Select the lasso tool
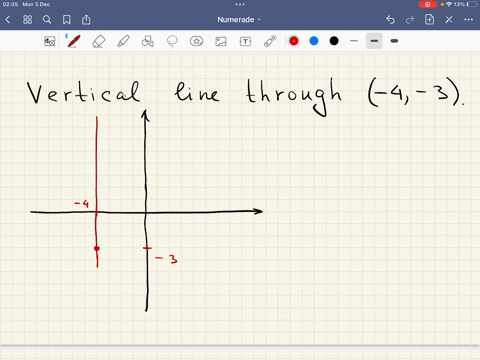 coord(172,41)
